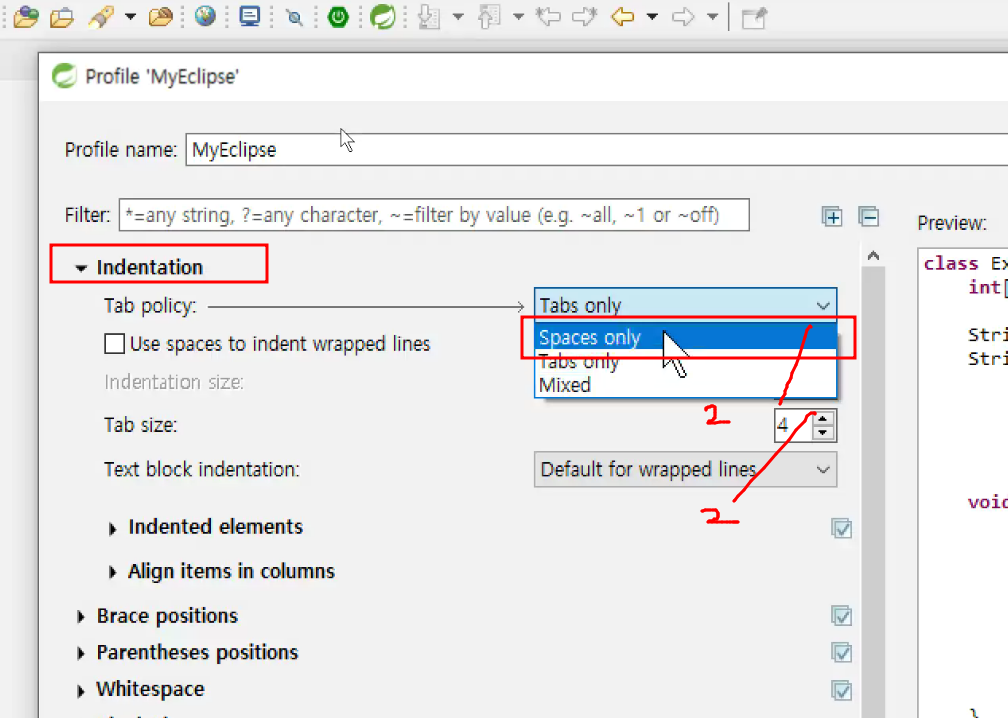Image resolution: width=1008 pixels, height=718 pixels.
Task: Expand the Whitespace section
Action: tap(80, 691)
